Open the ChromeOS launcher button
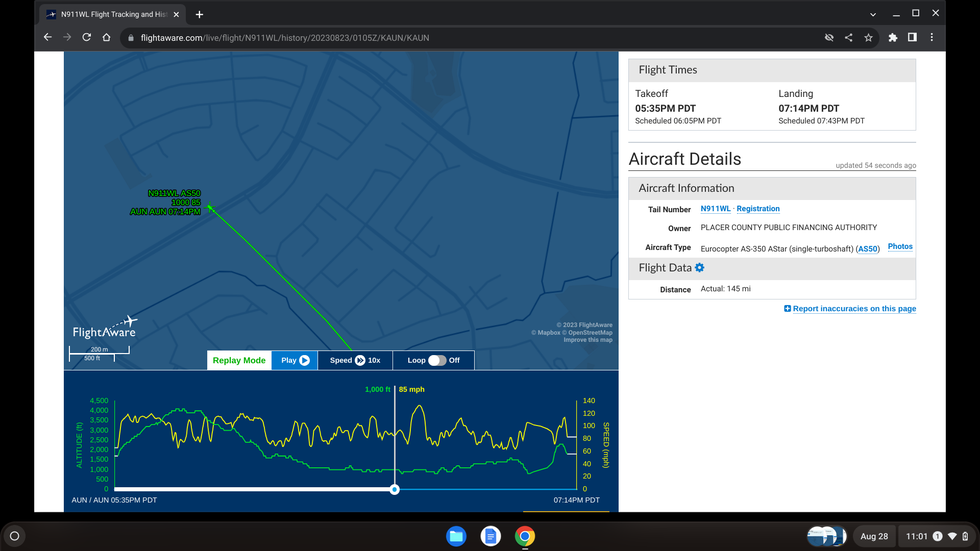Image resolution: width=980 pixels, height=551 pixels. [x=14, y=536]
